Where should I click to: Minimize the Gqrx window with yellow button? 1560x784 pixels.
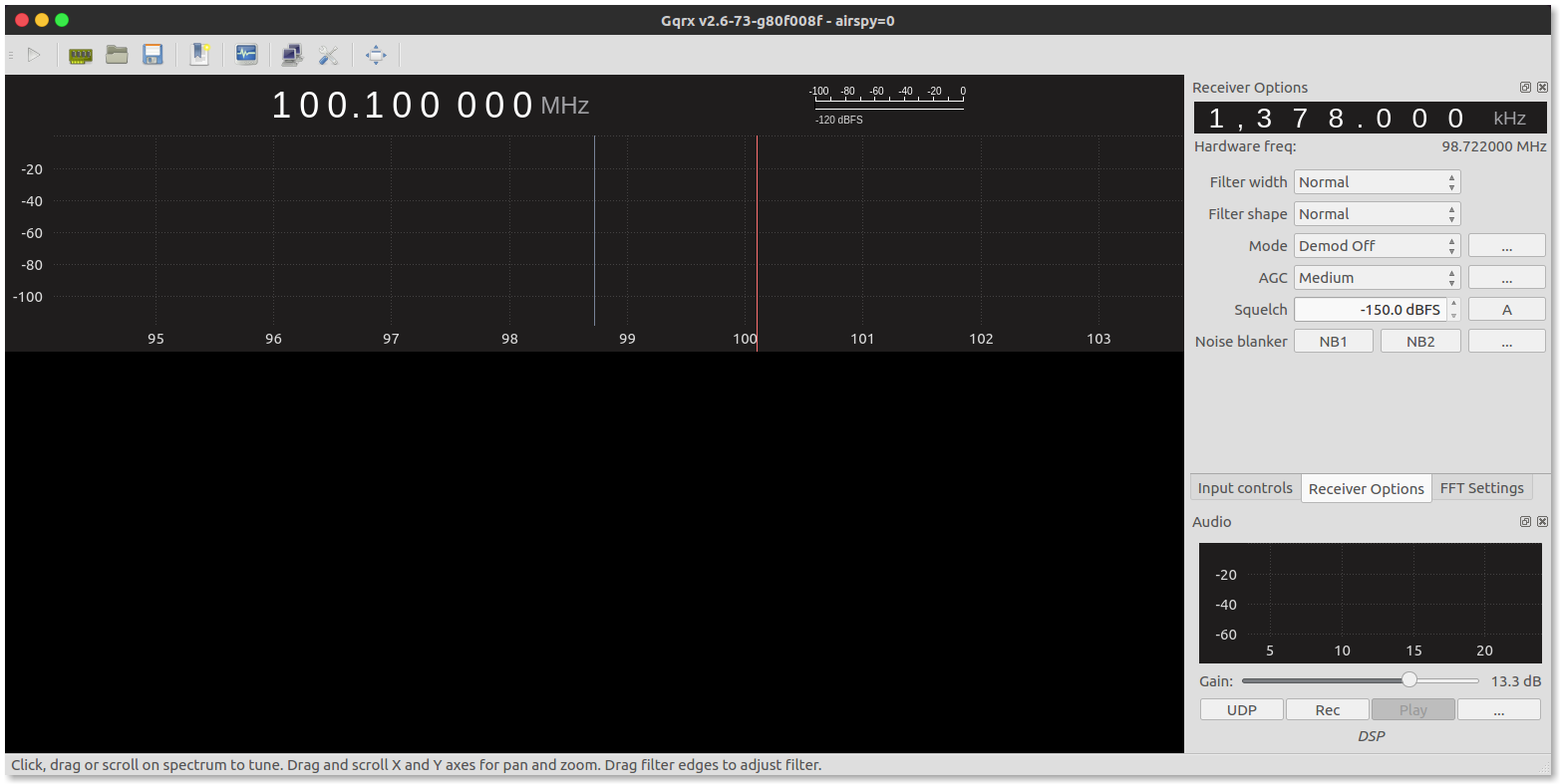click(42, 20)
